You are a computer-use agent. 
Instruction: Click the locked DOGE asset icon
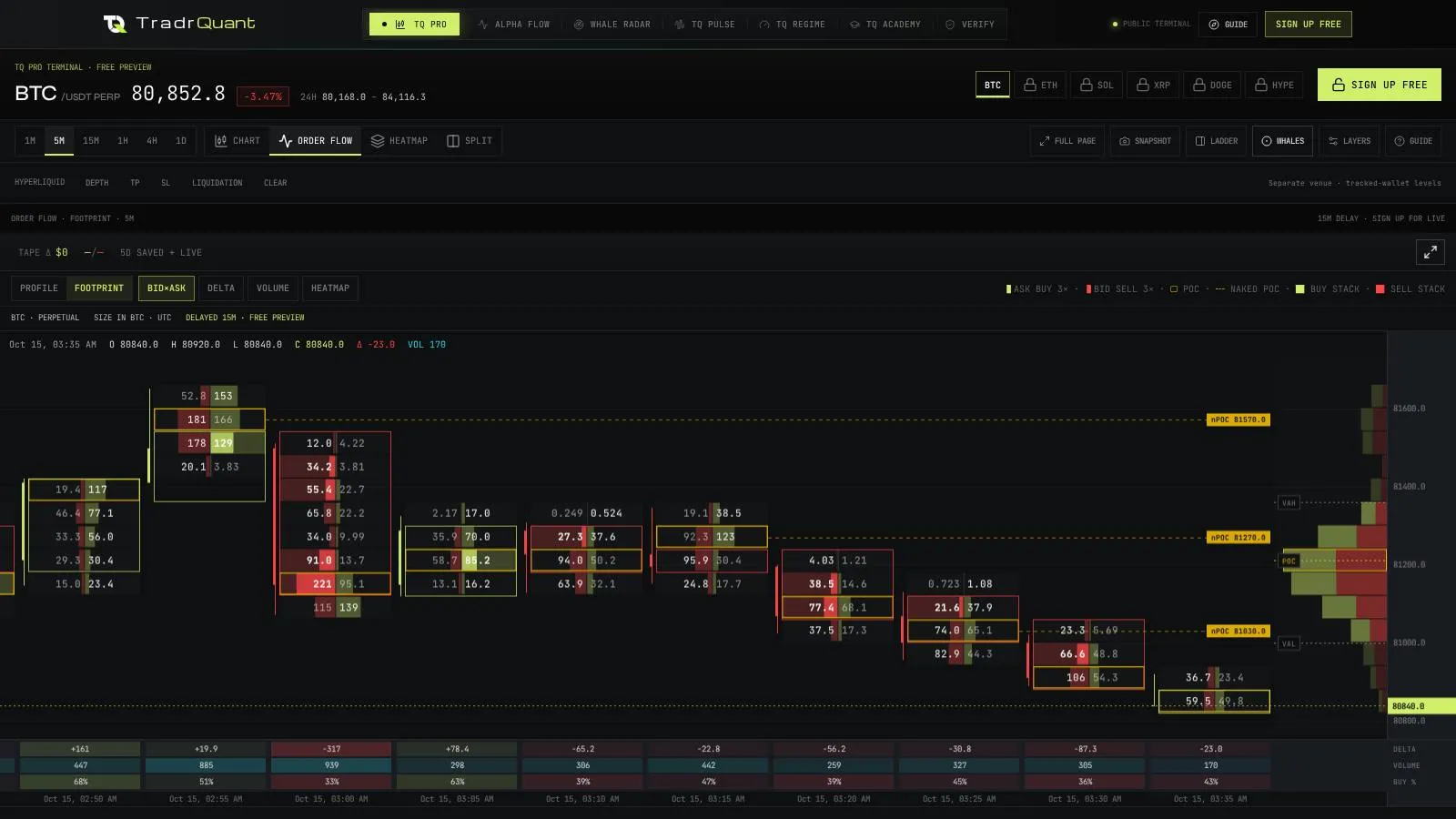click(1199, 85)
